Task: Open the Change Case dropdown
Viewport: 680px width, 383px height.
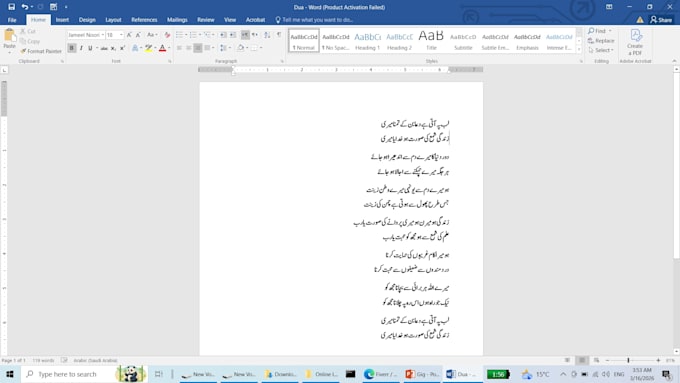Action: (152, 35)
